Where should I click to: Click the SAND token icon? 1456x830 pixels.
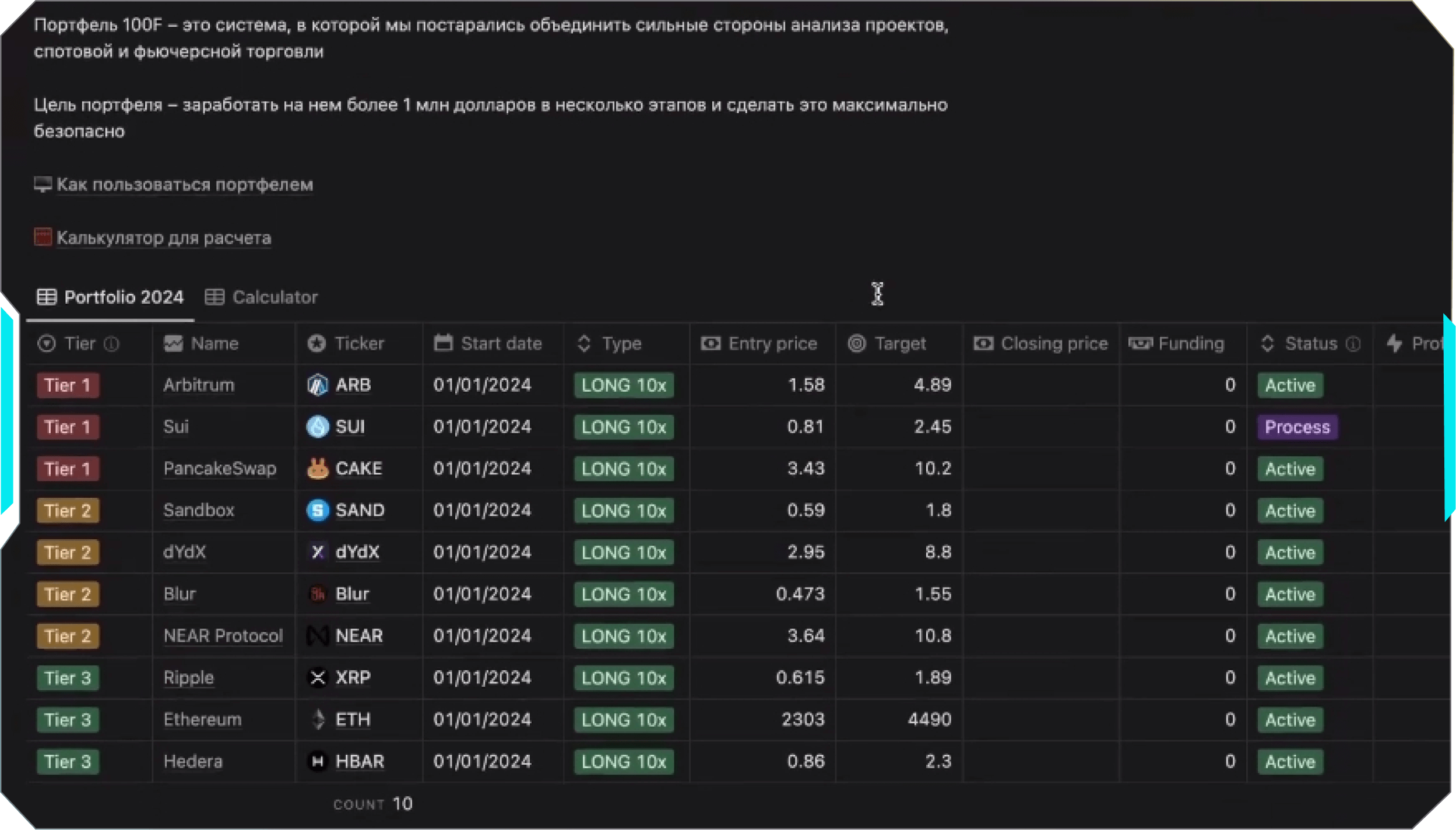318,511
